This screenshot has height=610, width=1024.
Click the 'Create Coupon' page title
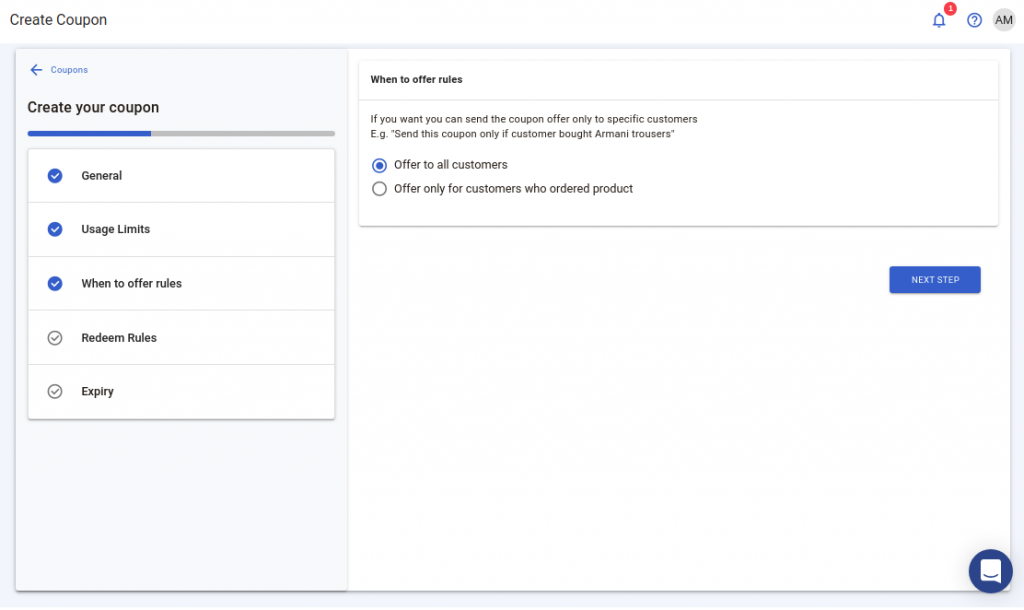(x=58, y=20)
